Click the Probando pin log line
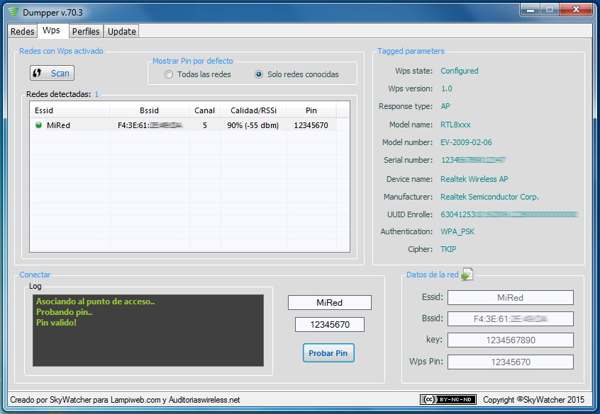The width and height of the screenshot is (600, 414). click(64, 312)
